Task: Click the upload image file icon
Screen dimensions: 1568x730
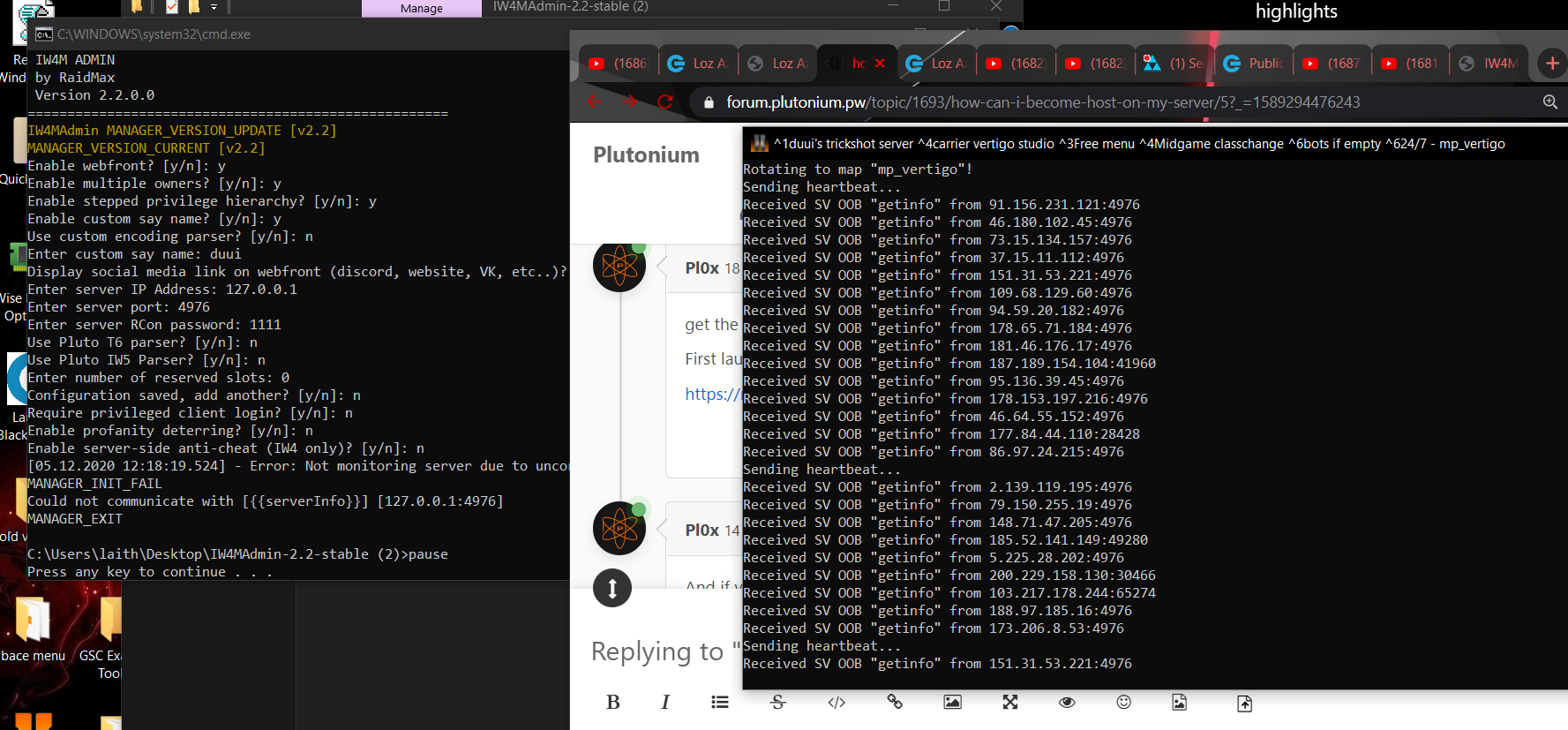Action: (1179, 702)
